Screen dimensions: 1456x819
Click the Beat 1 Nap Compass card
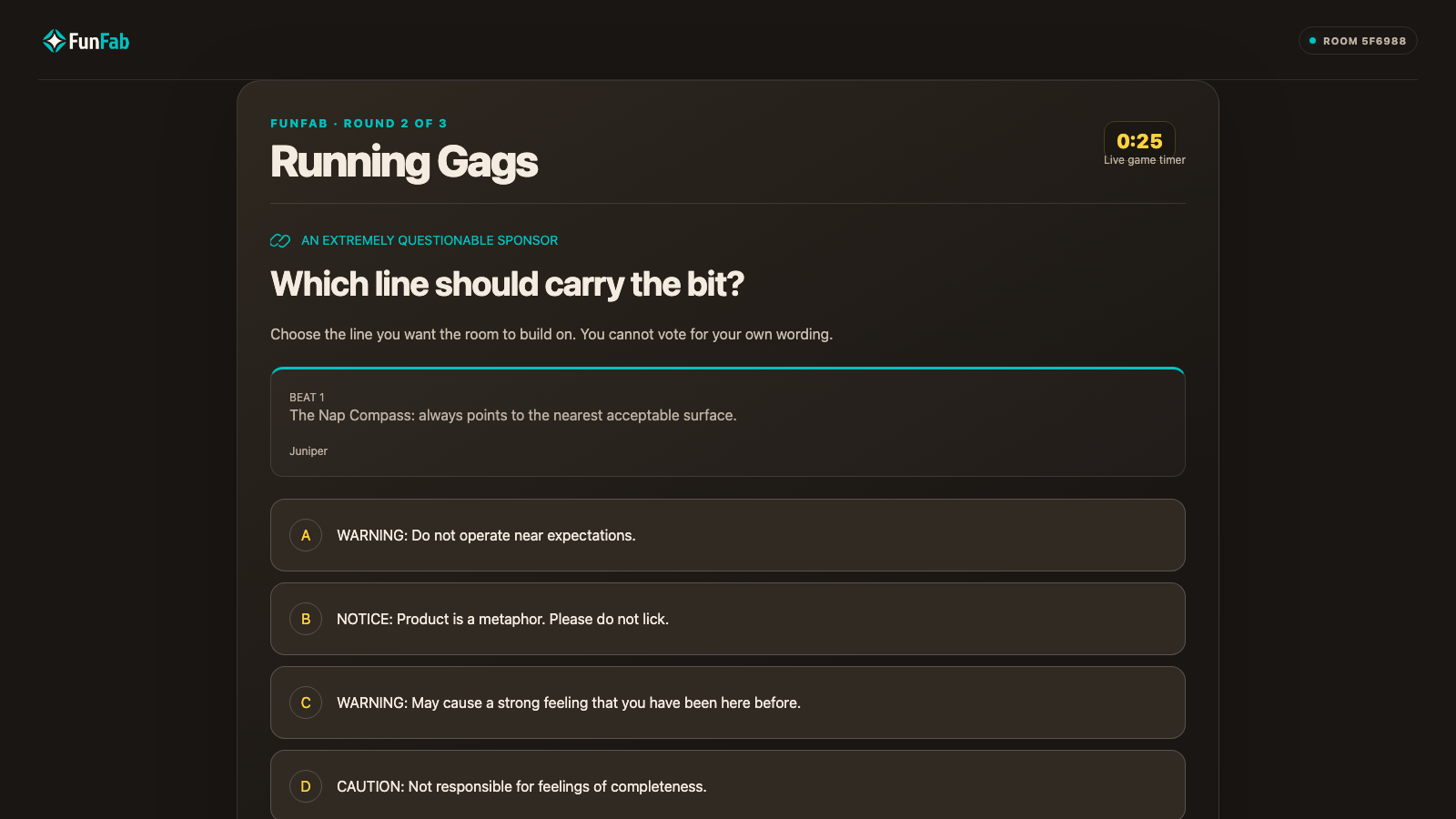(x=728, y=422)
